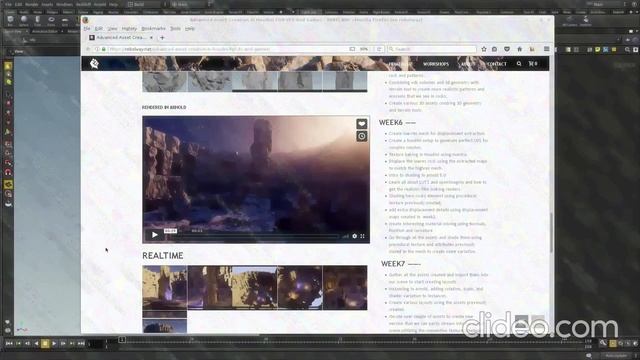
Task: Click the Firefox screenshot camera icon
Action: pyautogui.click(x=494, y=49)
